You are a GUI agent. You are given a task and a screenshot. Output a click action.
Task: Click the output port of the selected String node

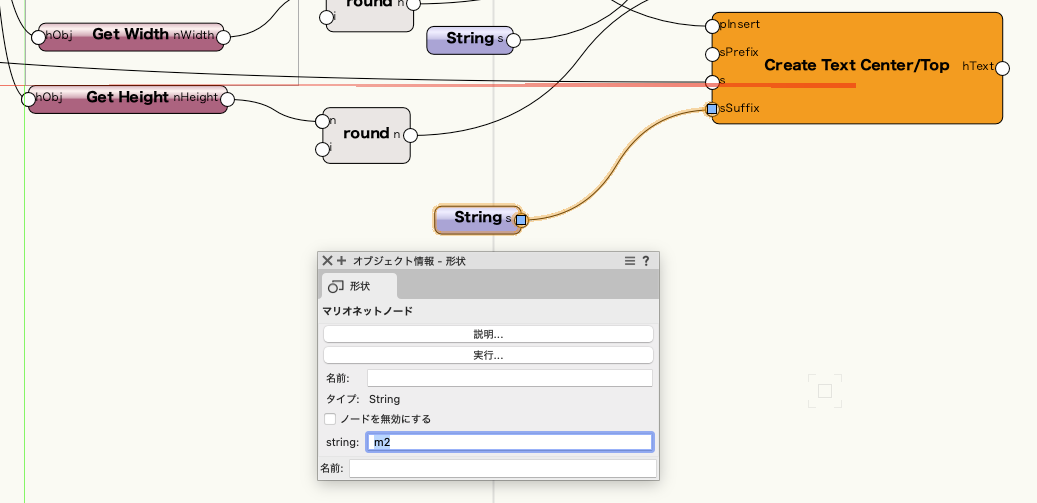521,219
